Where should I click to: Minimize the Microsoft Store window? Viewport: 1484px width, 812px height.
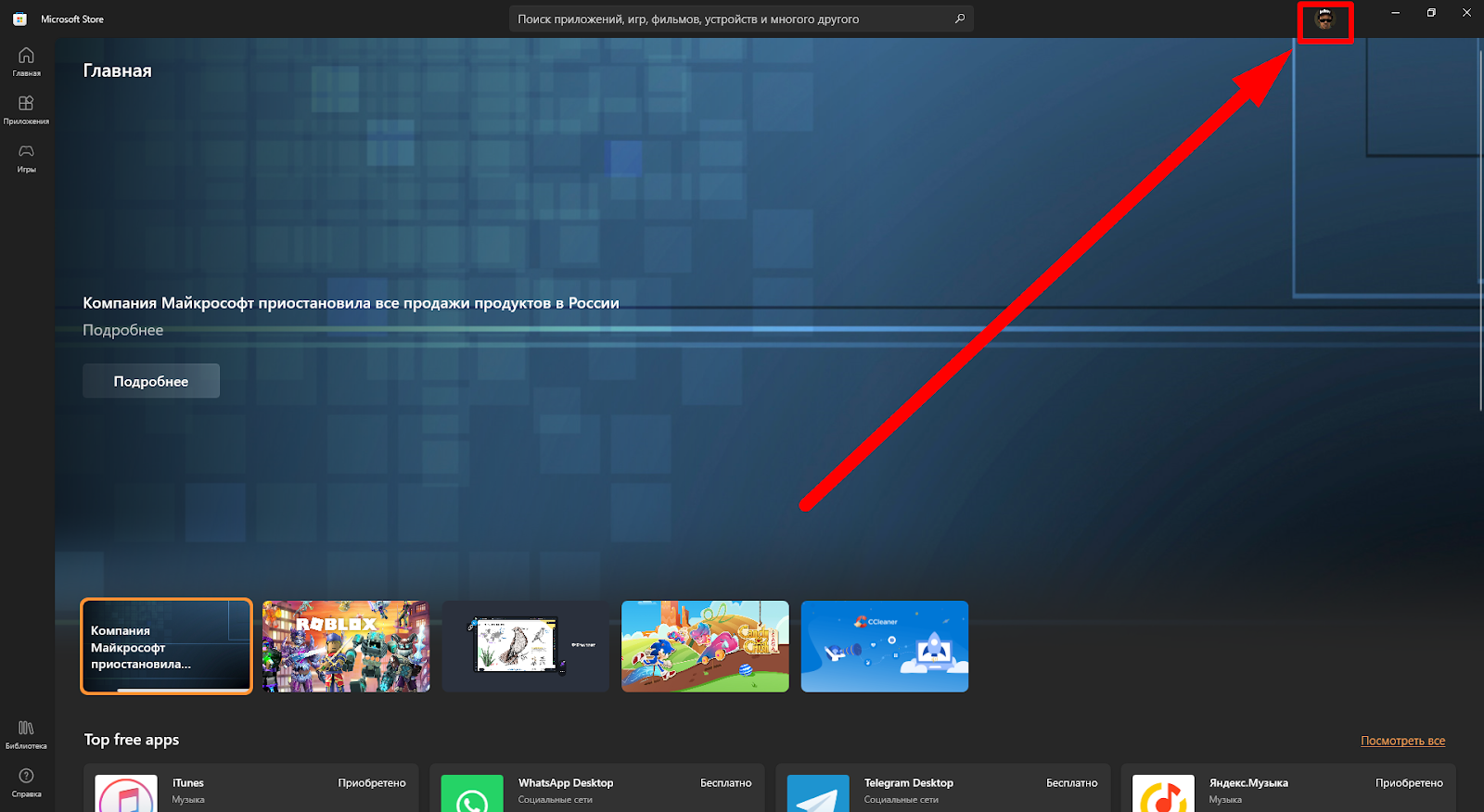[x=1395, y=13]
